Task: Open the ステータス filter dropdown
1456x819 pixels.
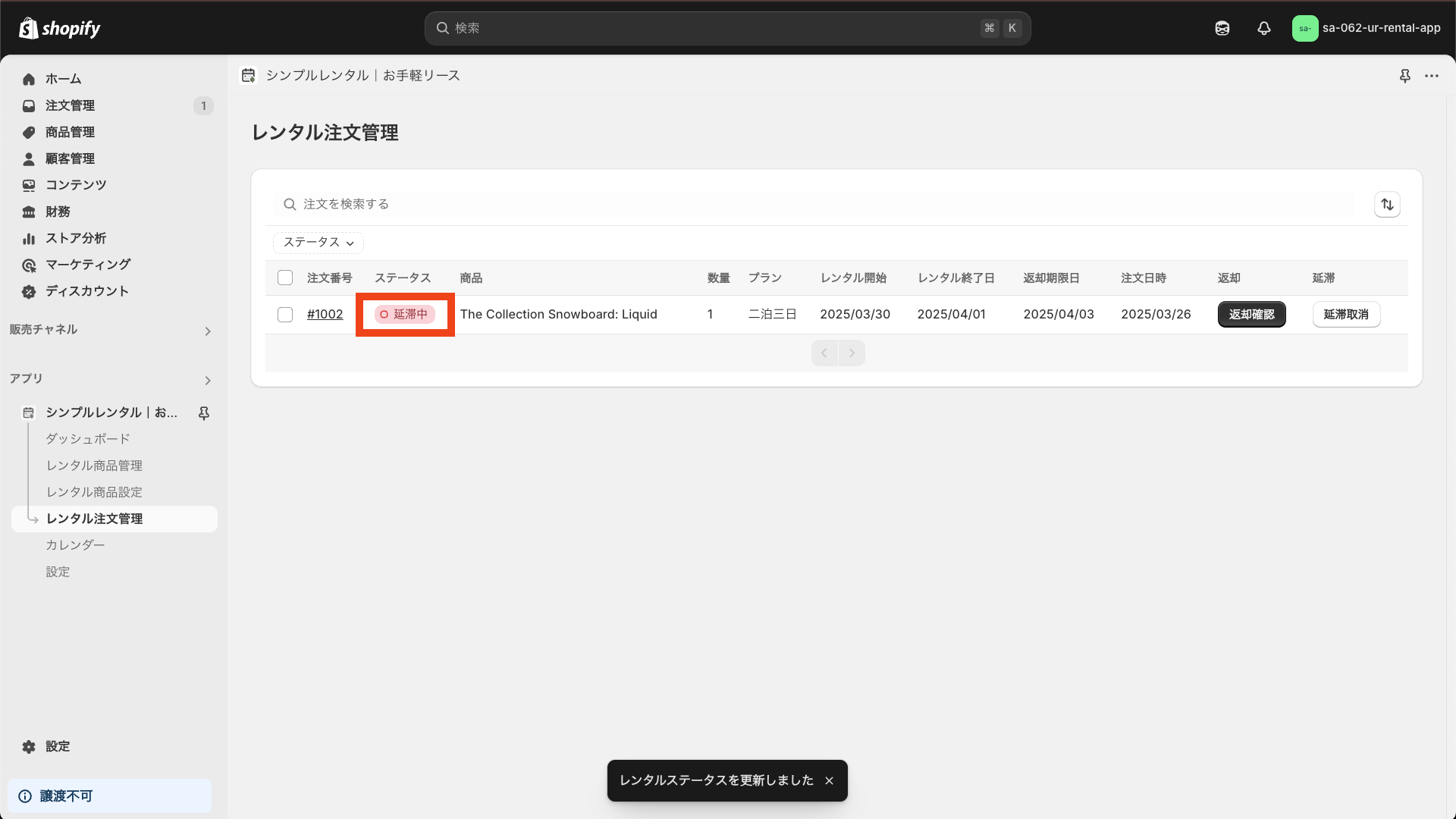Action: pyautogui.click(x=318, y=243)
